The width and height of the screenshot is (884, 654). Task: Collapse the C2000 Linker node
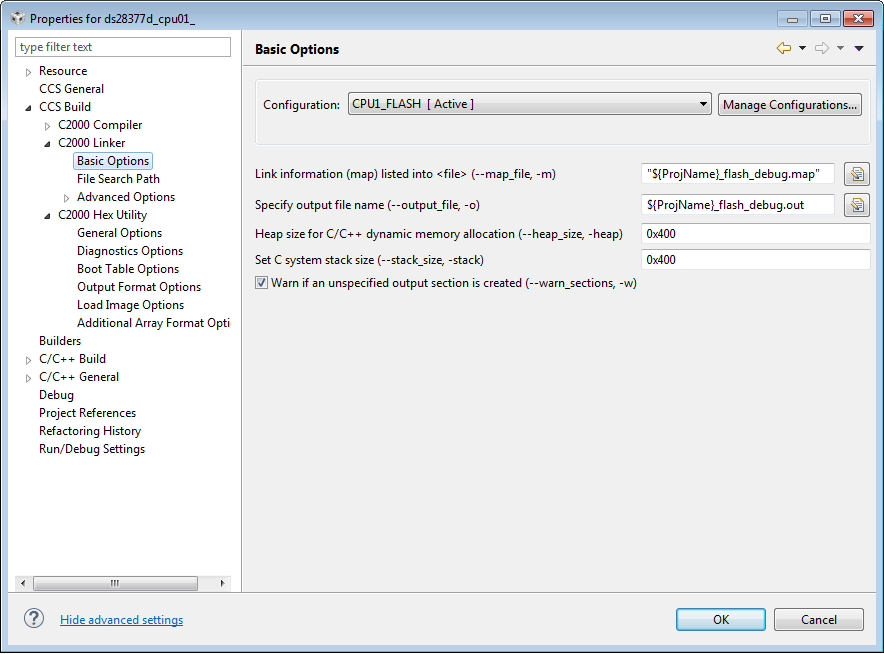pos(47,144)
